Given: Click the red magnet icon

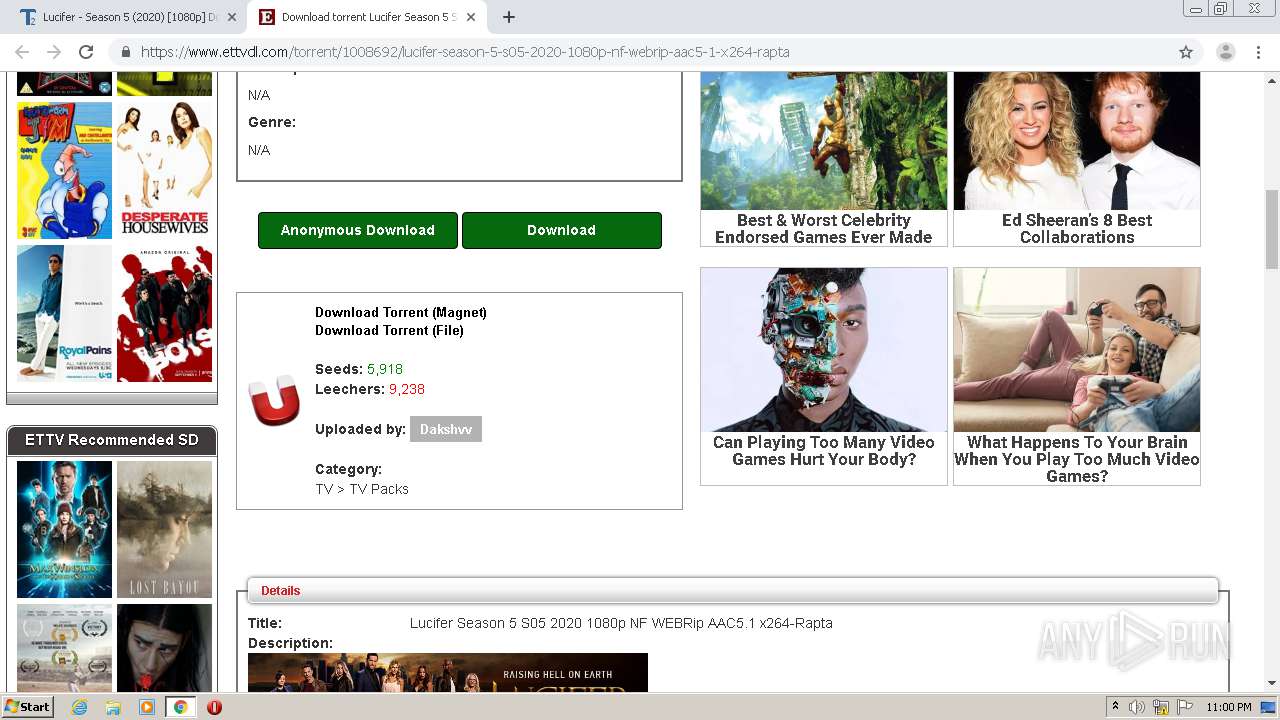Looking at the screenshot, I should pos(274,400).
